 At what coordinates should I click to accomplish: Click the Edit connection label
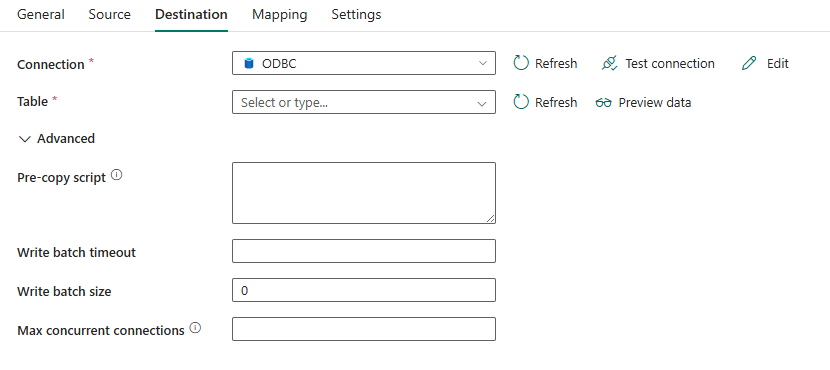click(778, 64)
